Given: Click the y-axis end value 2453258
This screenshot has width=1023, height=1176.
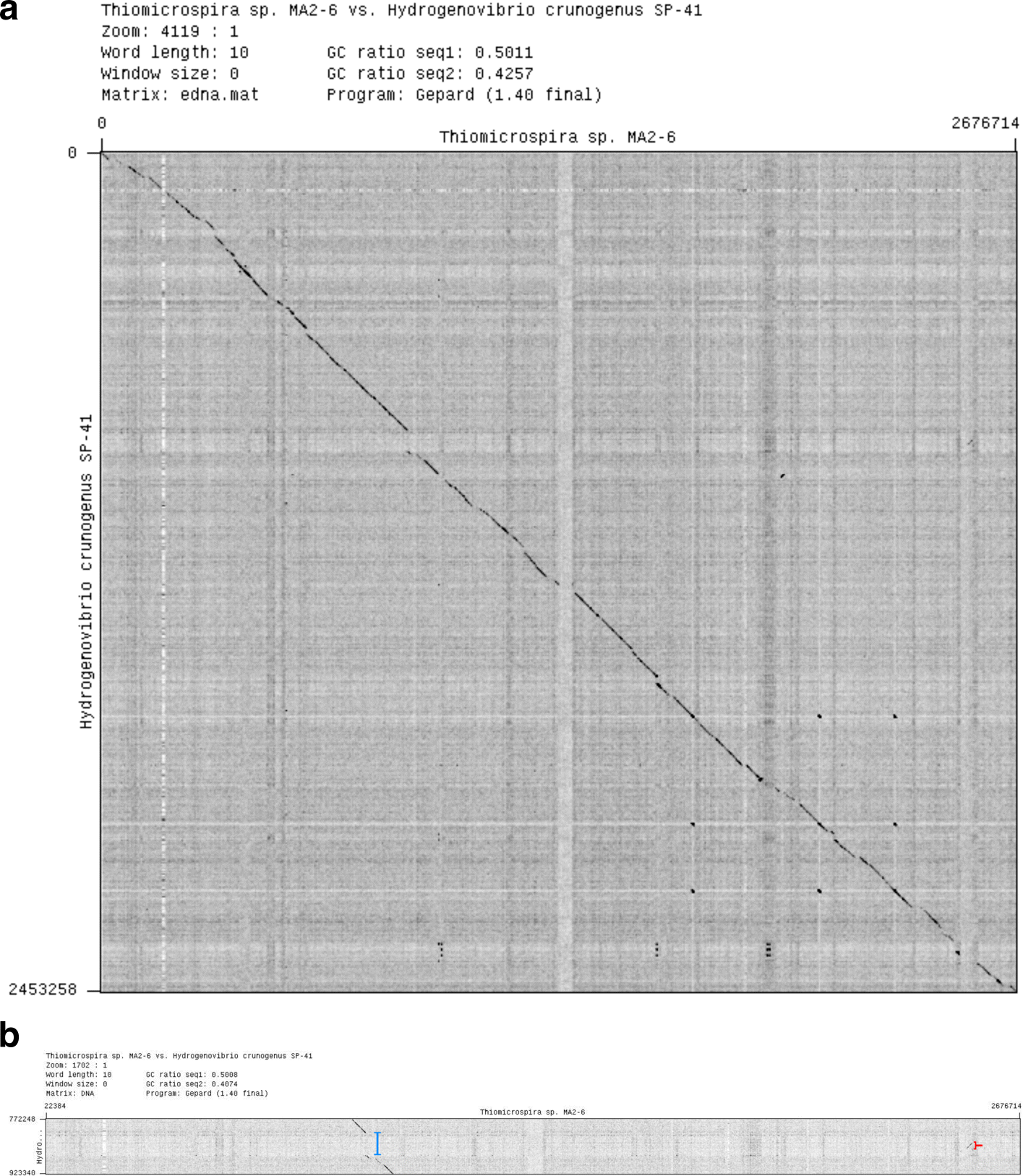Looking at the screenshot, I should point(43,989).
